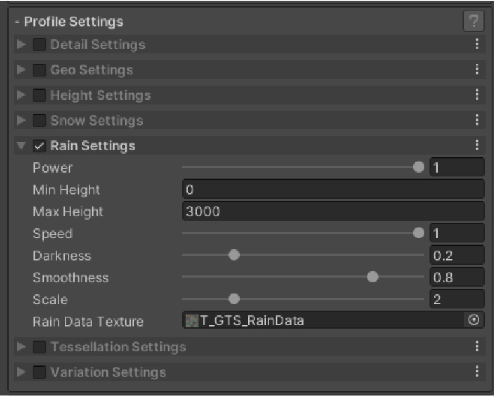The height and width of the screenshot is (396, 494).
Task: Expand the Tessellation Settings foldout arrow
Action: [21, 347]
